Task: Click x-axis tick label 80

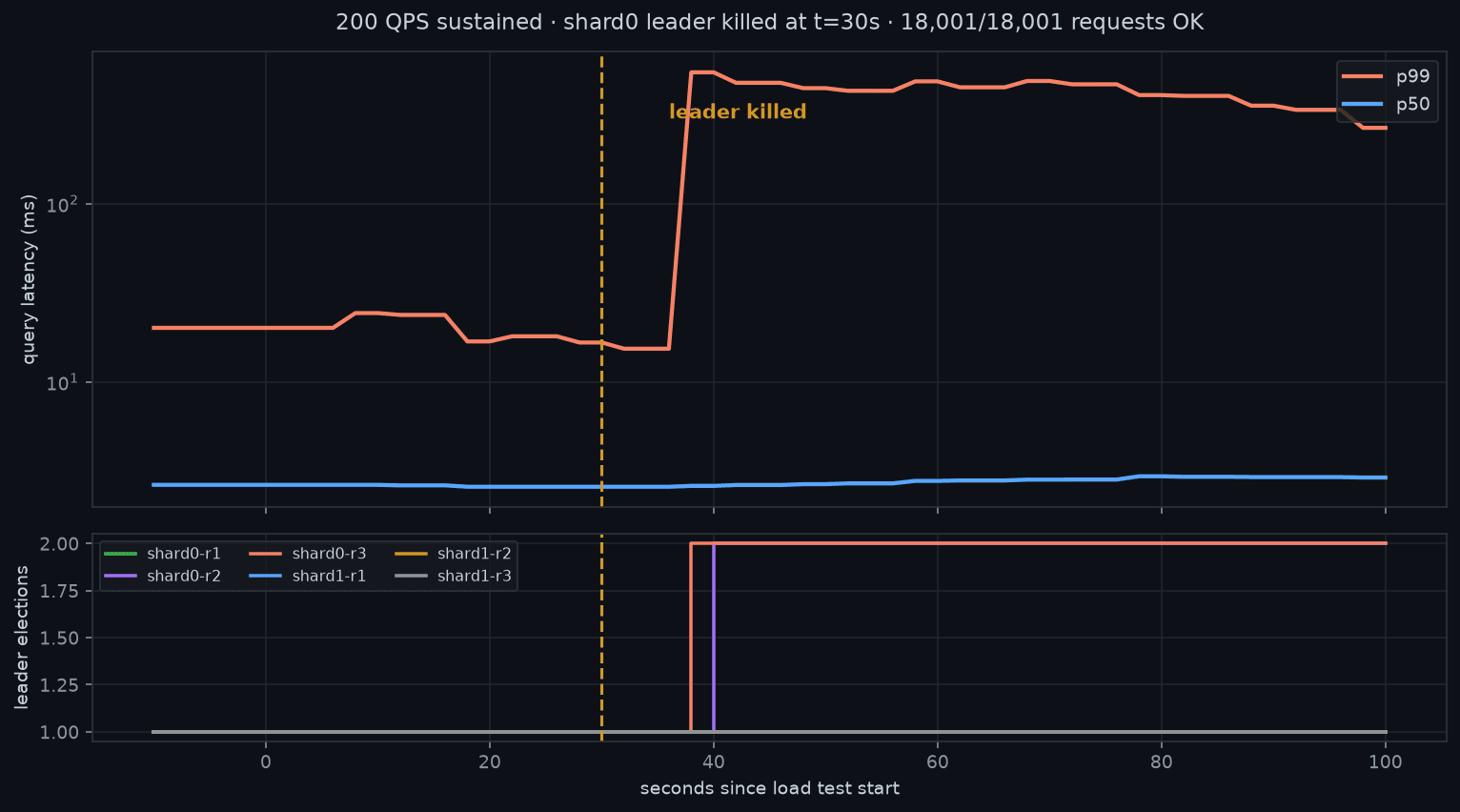Action: coord(1161,762)
